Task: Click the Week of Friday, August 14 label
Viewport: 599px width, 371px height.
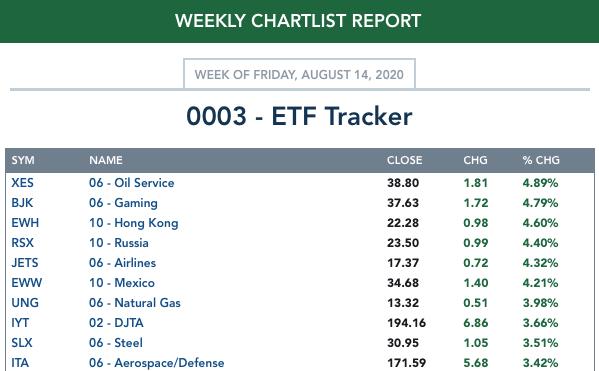Action: coord(299,74)
